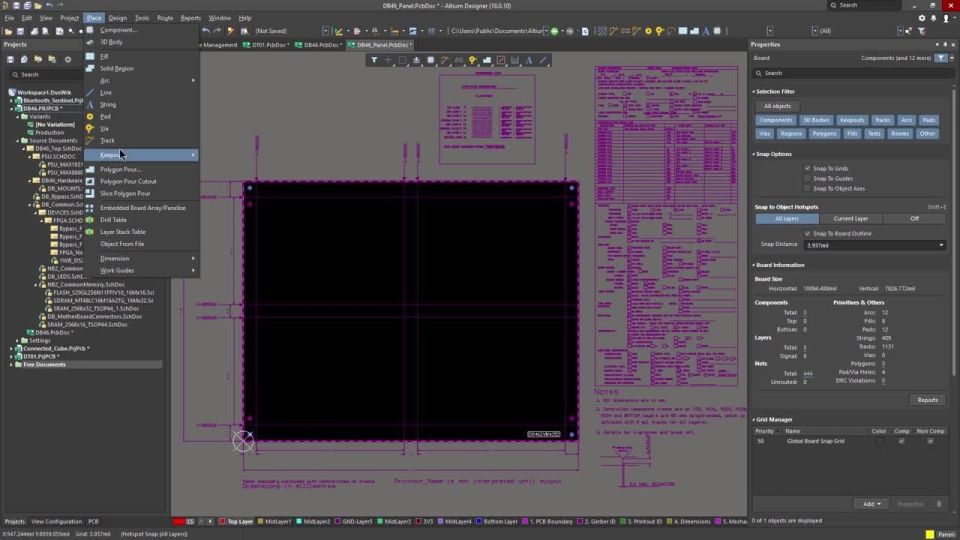Expand the Free Documents tree node
The height and width of the screenshot is (540, 960).
[x=11, y=364]
